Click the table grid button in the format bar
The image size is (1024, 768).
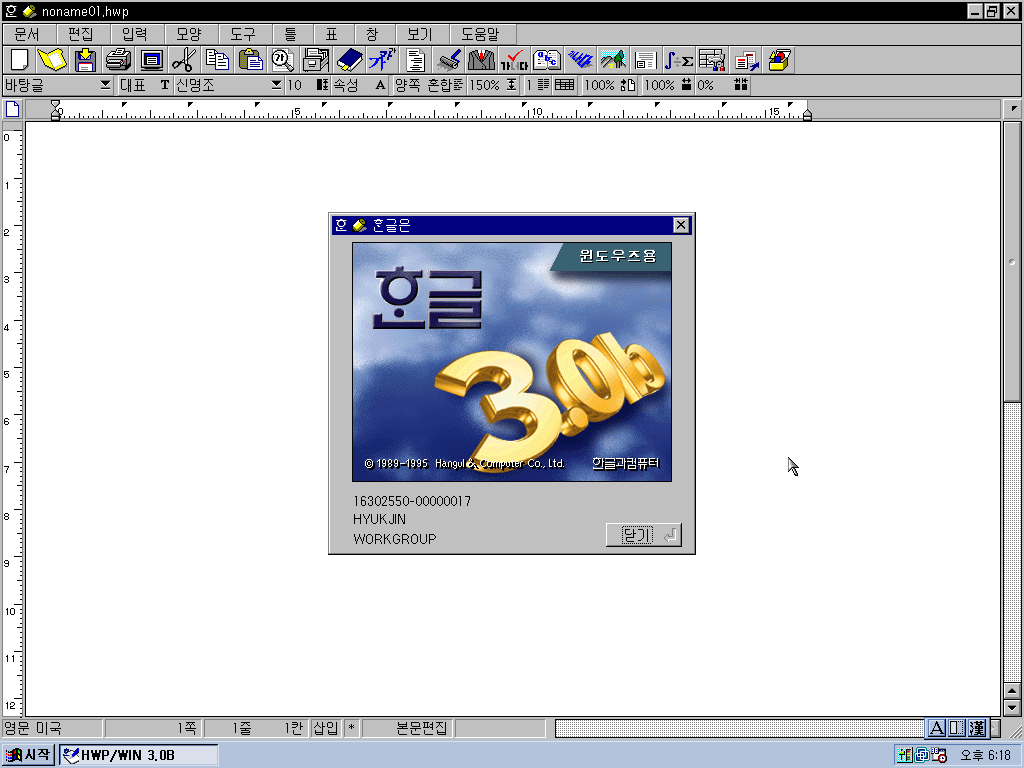564,85
